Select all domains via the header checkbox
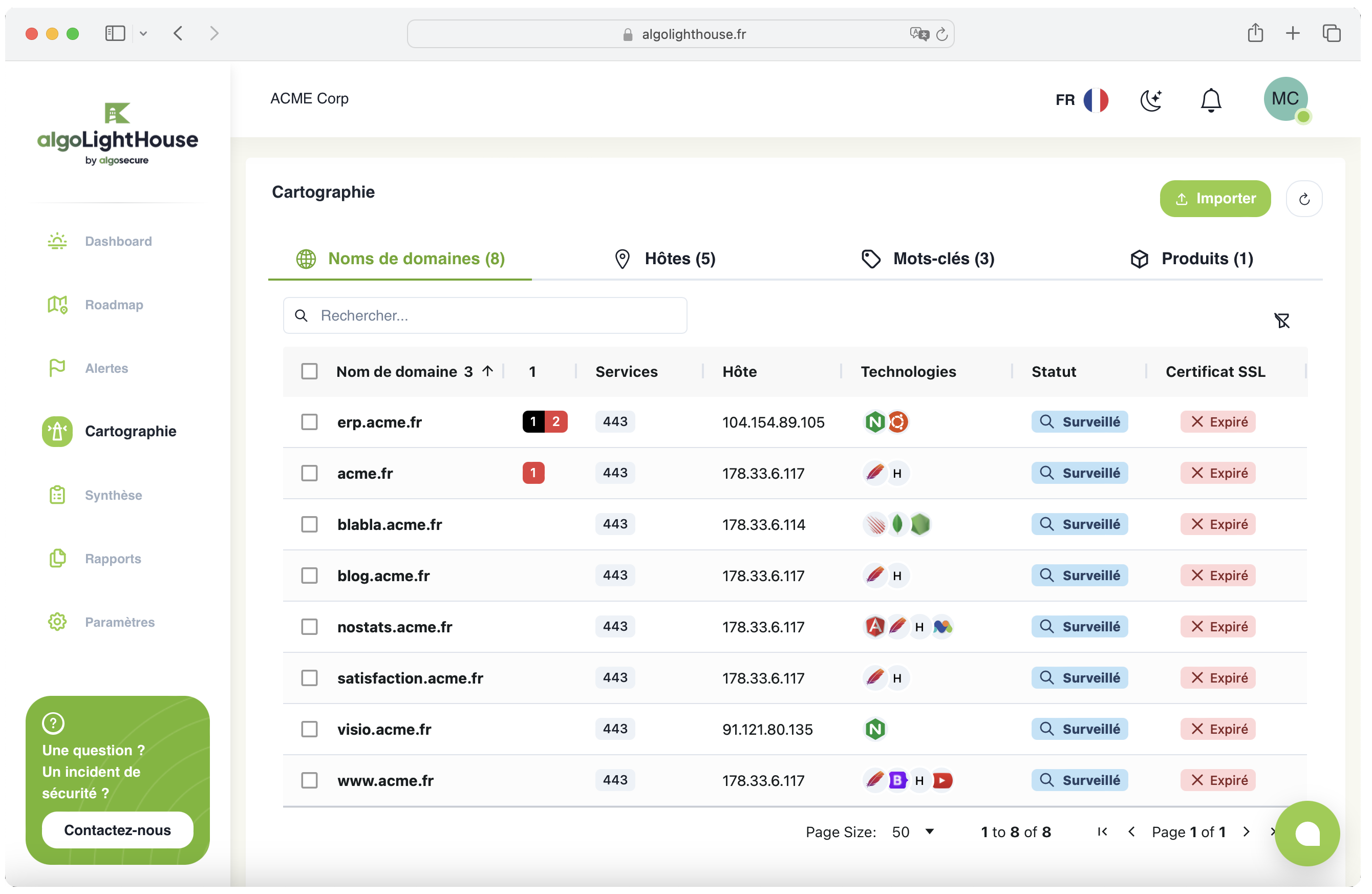The height and width of the screenshot is (894, 1372). (x=310, y=371)
